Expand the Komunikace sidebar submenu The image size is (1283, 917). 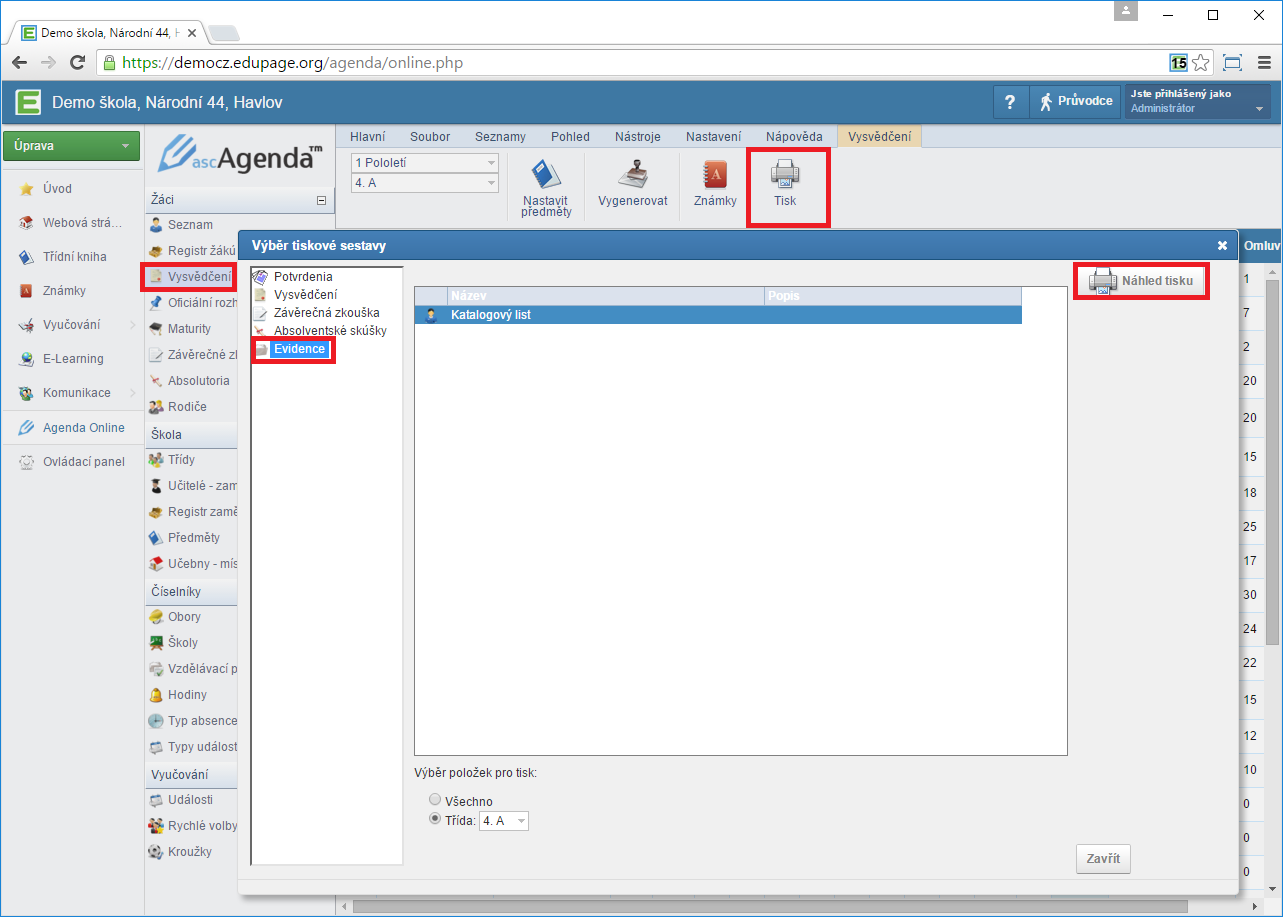point(132,393)
